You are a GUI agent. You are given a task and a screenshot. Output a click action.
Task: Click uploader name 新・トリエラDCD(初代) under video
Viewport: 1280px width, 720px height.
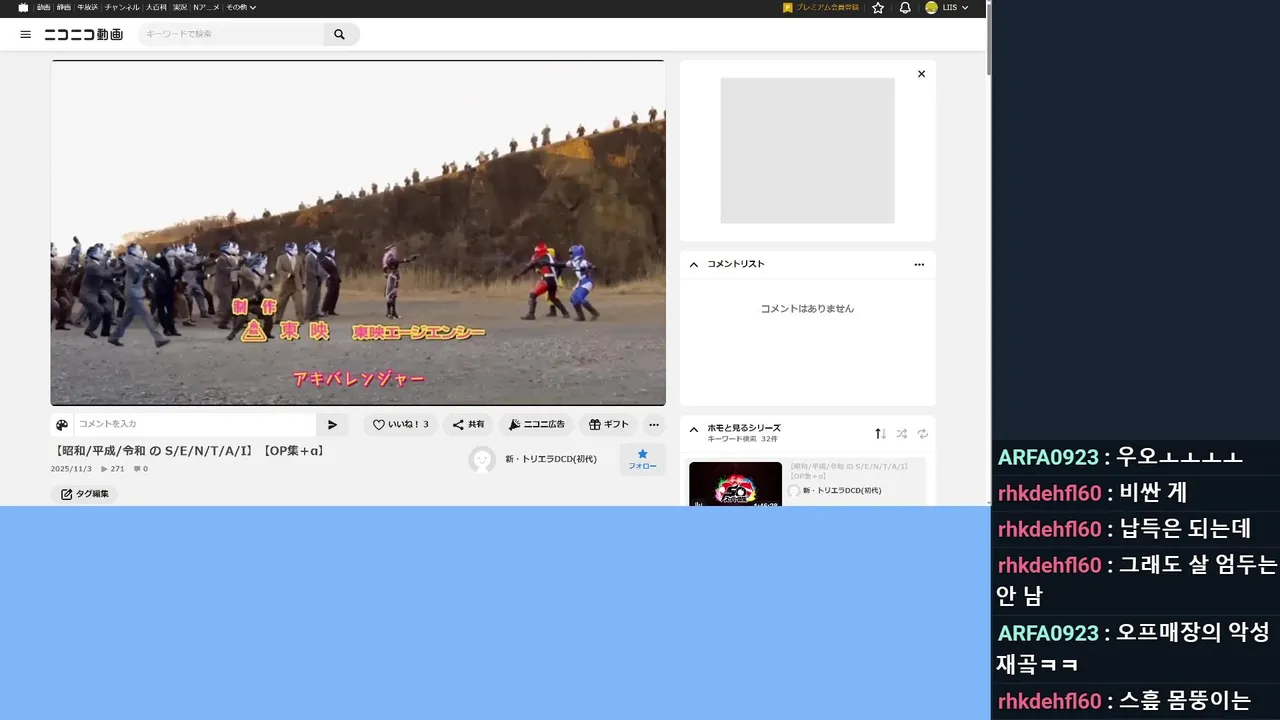coord(551,459)
